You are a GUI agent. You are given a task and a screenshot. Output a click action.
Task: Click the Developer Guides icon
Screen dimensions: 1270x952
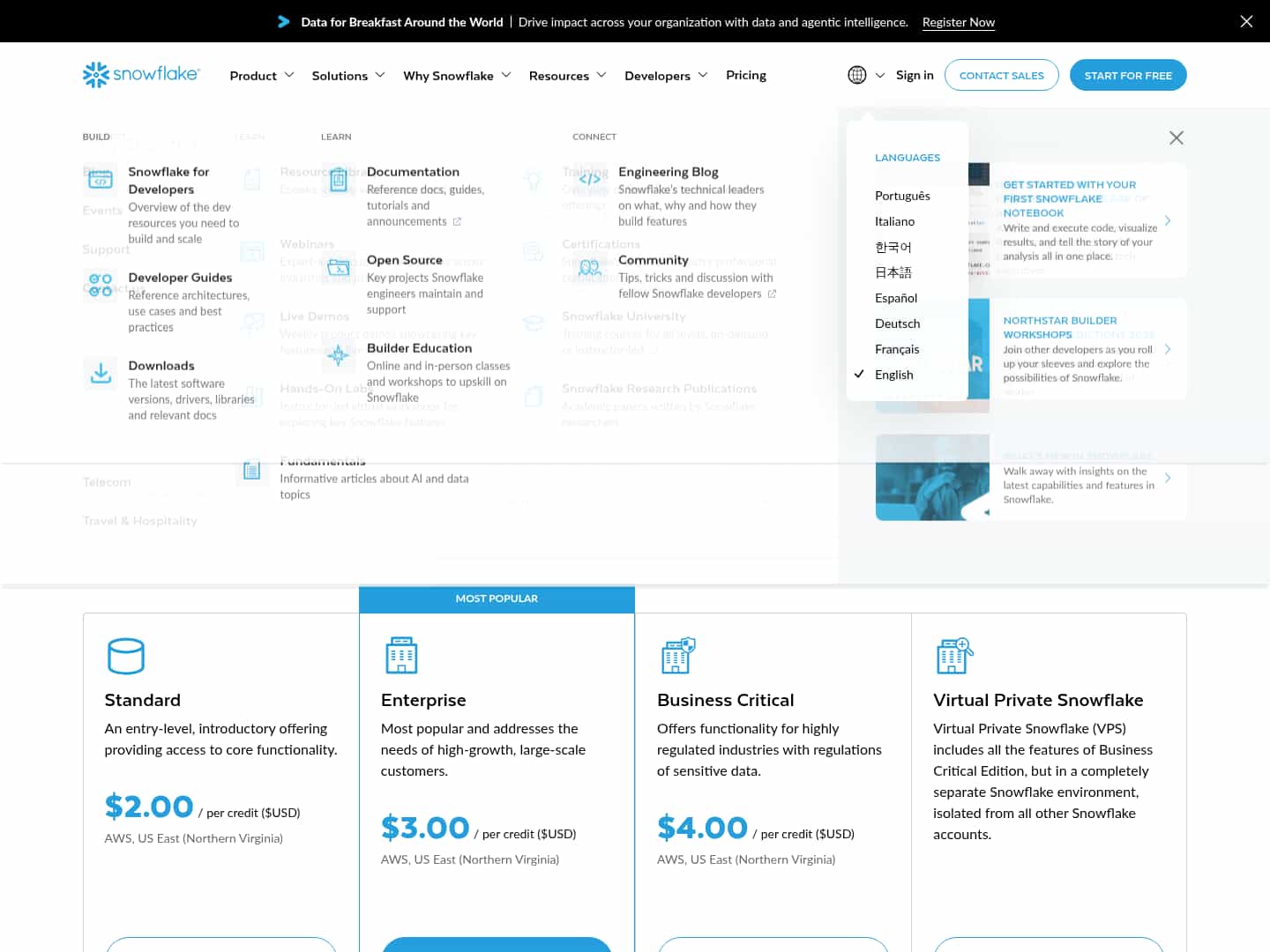101,284
